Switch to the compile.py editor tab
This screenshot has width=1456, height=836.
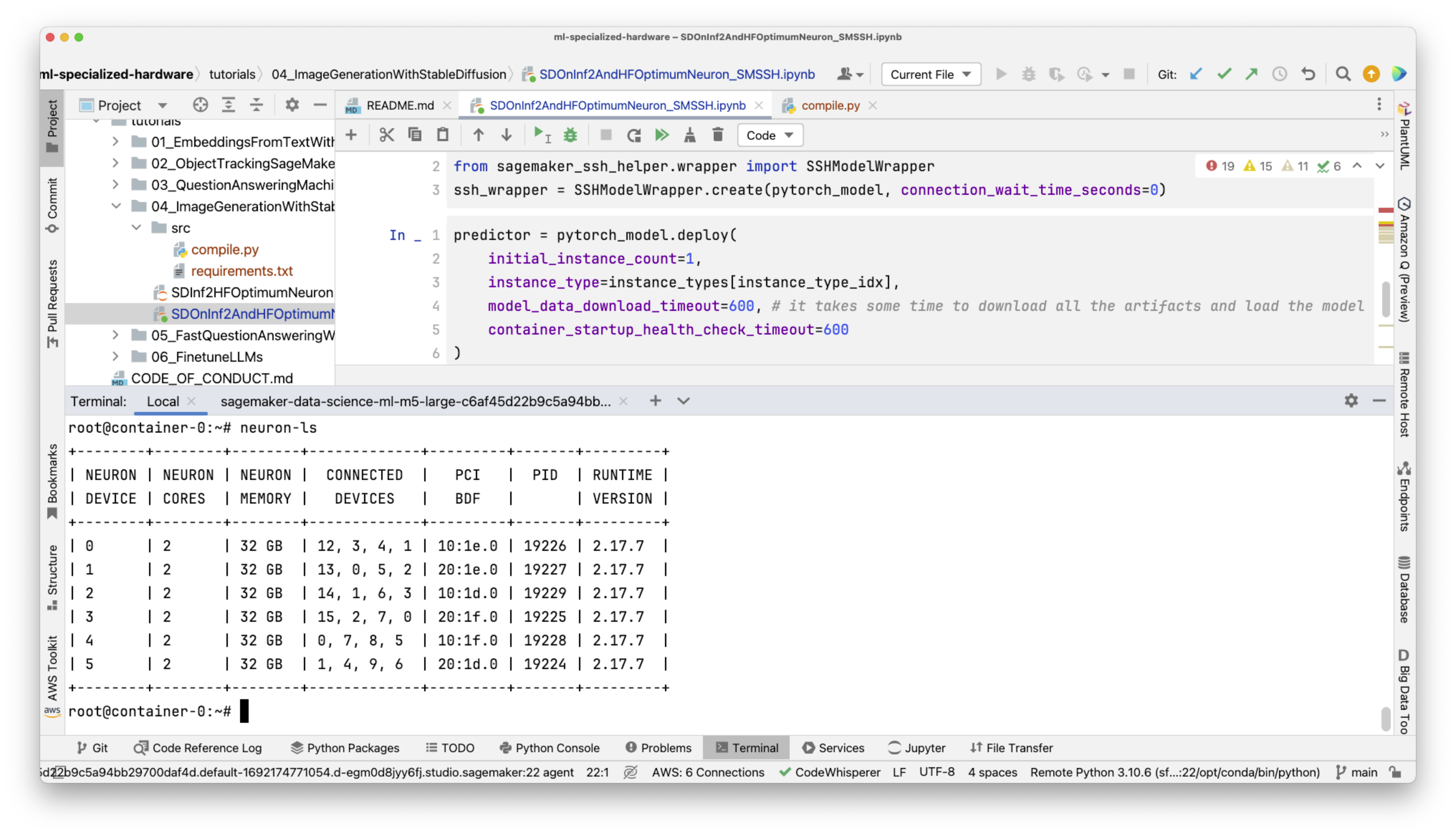[x=830, y=106]
